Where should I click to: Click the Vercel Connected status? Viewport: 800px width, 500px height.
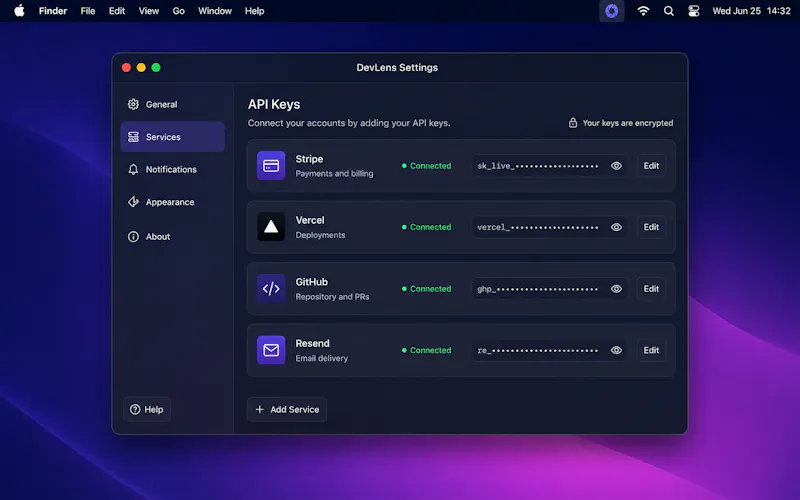tap(427, 227)
